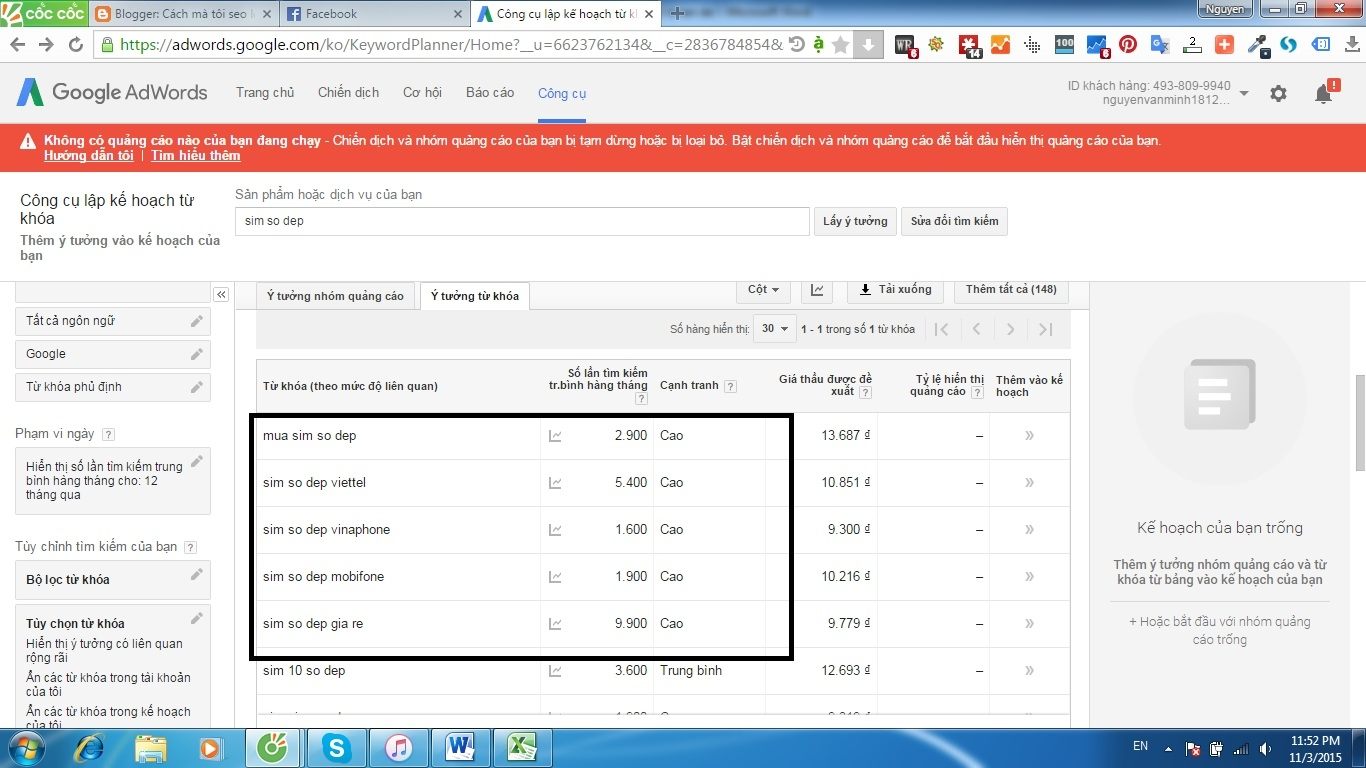Click help icon next to 'Cạnh tranh'

(x=731, y=386)
